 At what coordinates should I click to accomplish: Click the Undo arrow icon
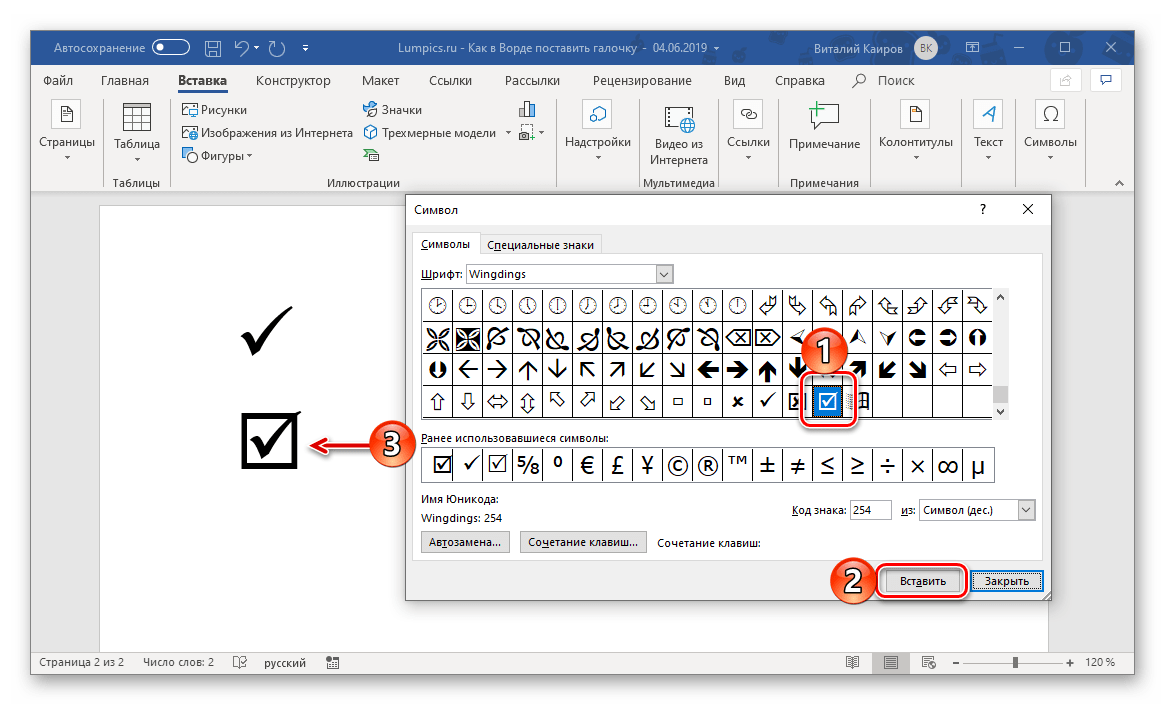[241, 48]
